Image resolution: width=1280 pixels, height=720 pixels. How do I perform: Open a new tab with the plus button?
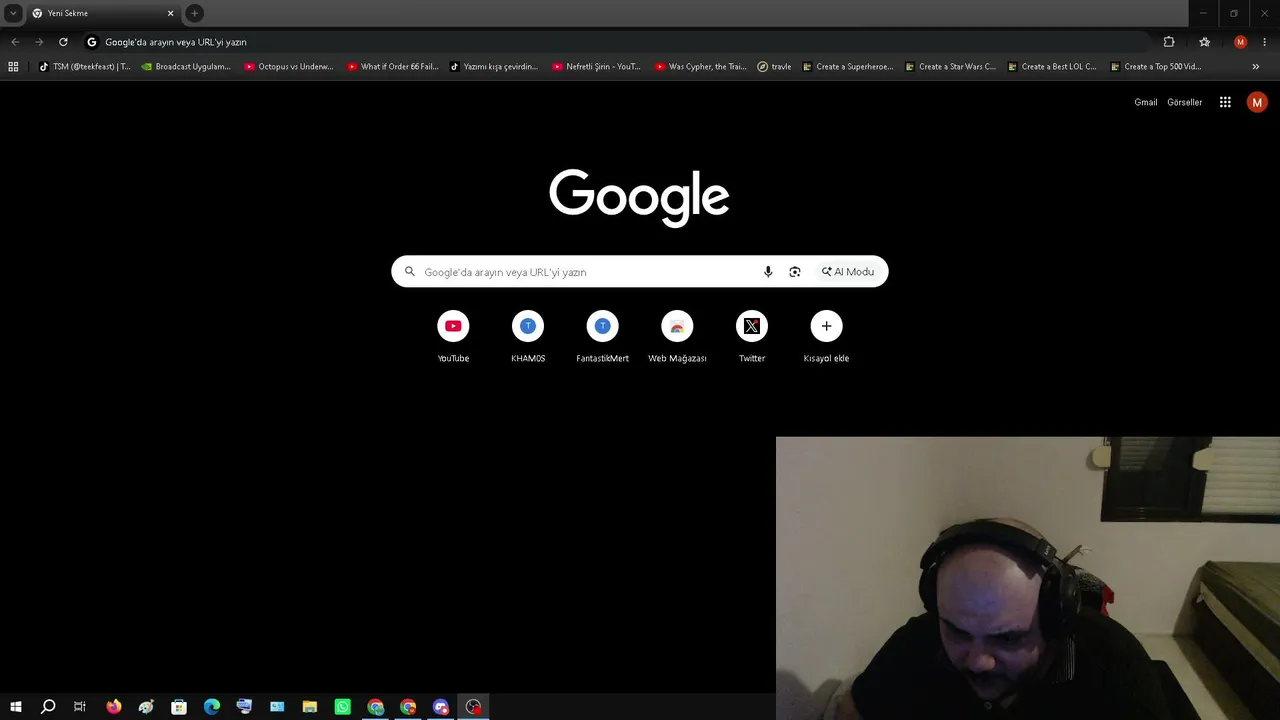pyautogui.click(x=195, y=13)
